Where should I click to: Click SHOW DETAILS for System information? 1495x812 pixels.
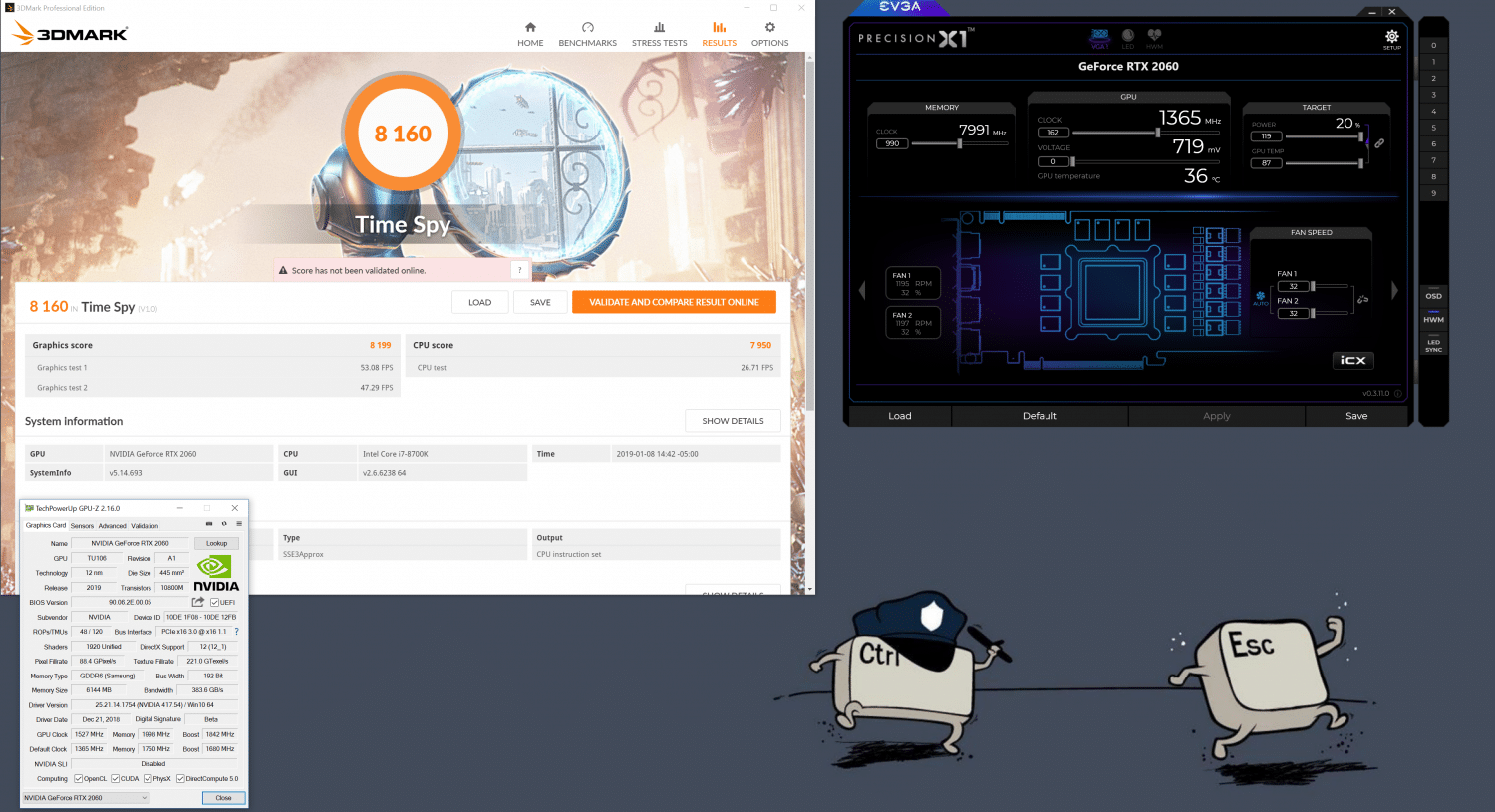click(733, 421)
